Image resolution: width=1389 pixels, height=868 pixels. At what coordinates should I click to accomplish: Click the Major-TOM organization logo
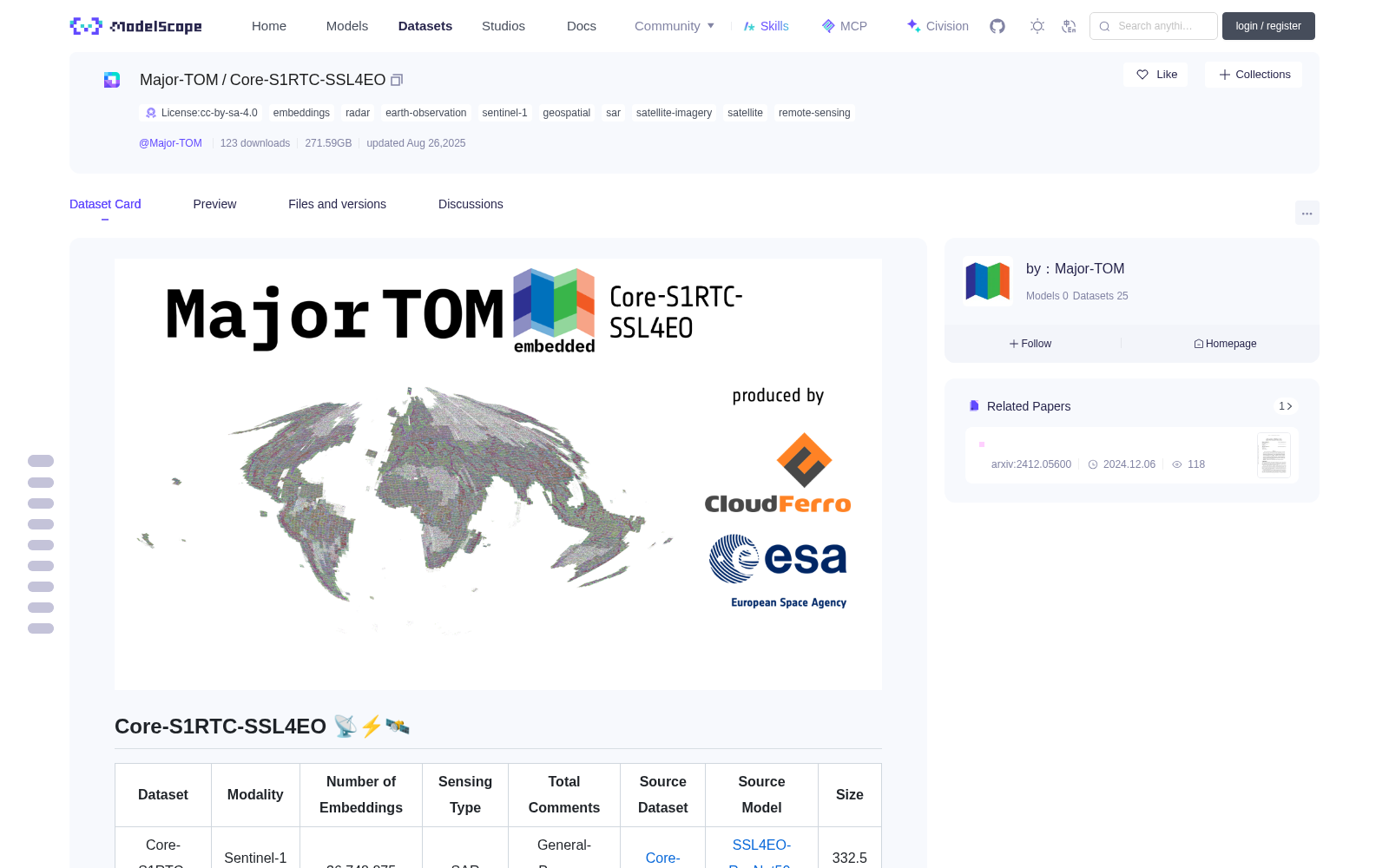(988, 281)
